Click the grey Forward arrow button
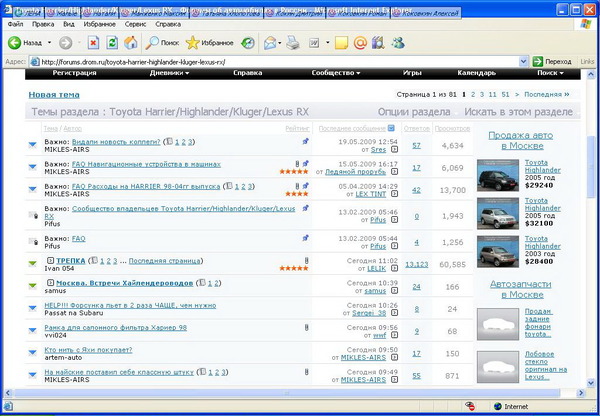This screenshot has height=416, width=600. 65,43
